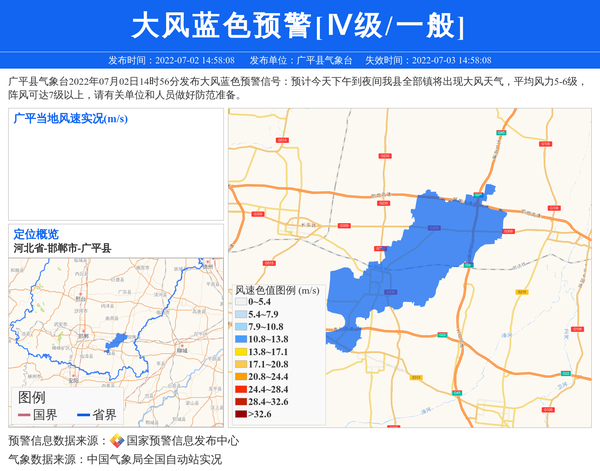Click the 10.8~13.8 legend value label

point(268,339)
